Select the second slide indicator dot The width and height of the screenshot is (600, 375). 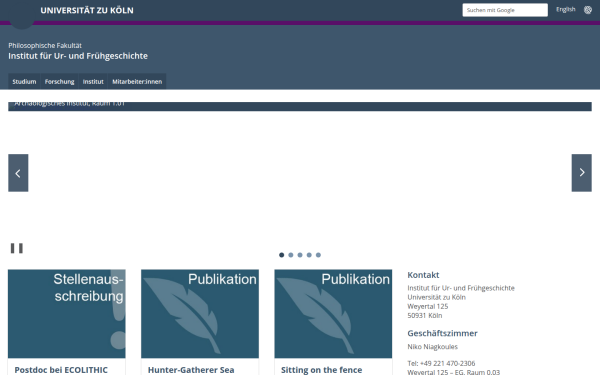click(291, 255)
